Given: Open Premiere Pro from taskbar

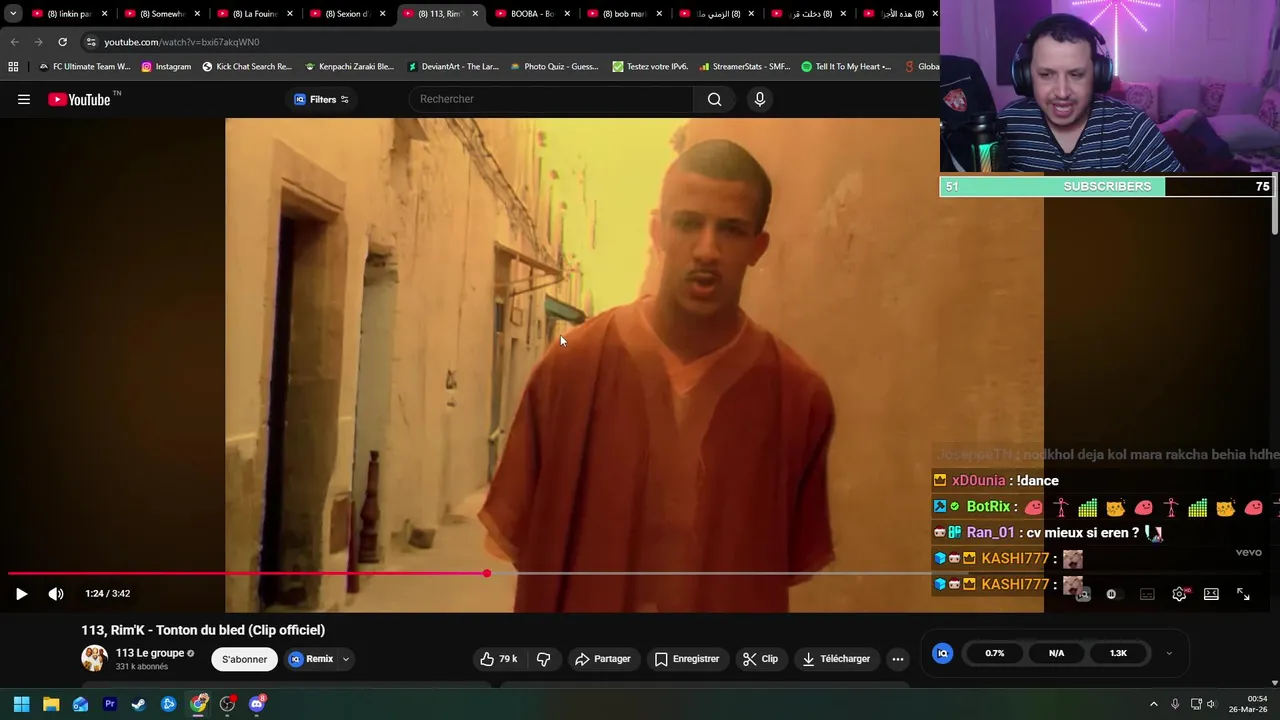Looking at the screenshot, I should [110, 704].
